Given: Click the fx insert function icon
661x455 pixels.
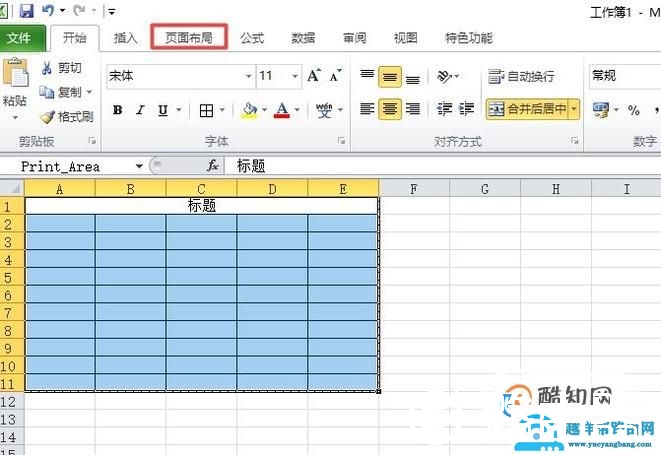Looking at the screenshot, I should point(213,166).
